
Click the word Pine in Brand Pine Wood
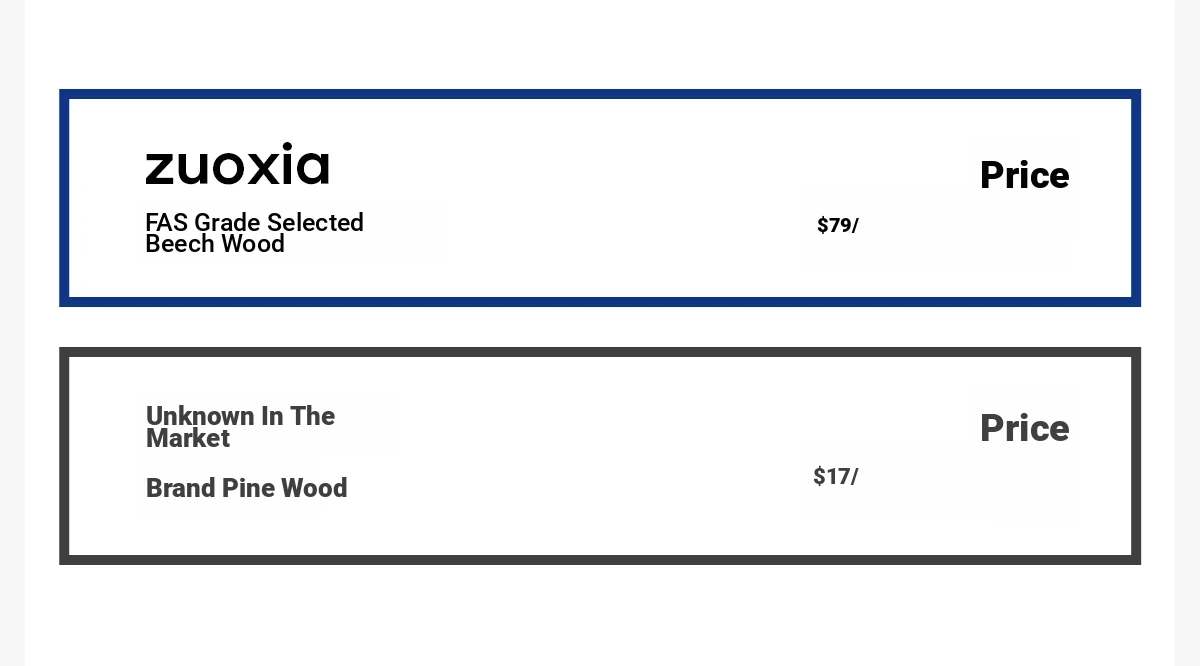pos(248,488)
